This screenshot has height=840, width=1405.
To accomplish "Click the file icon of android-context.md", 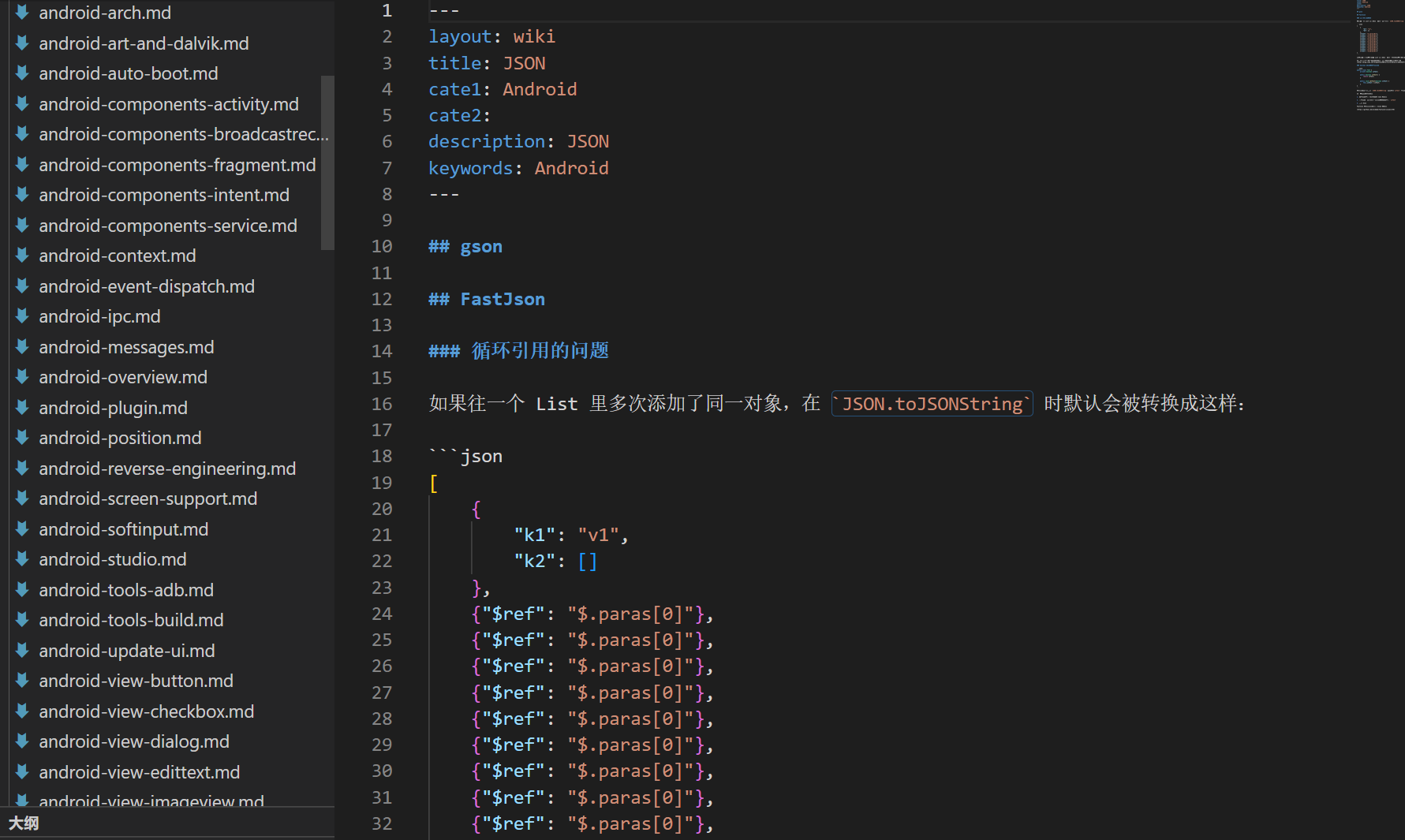I will click(22, 255).
